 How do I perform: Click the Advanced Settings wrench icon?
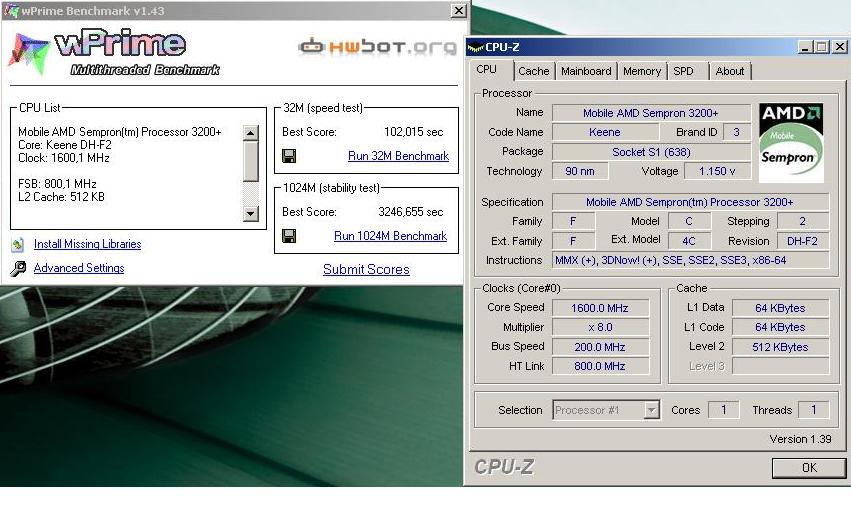(18, 269)
